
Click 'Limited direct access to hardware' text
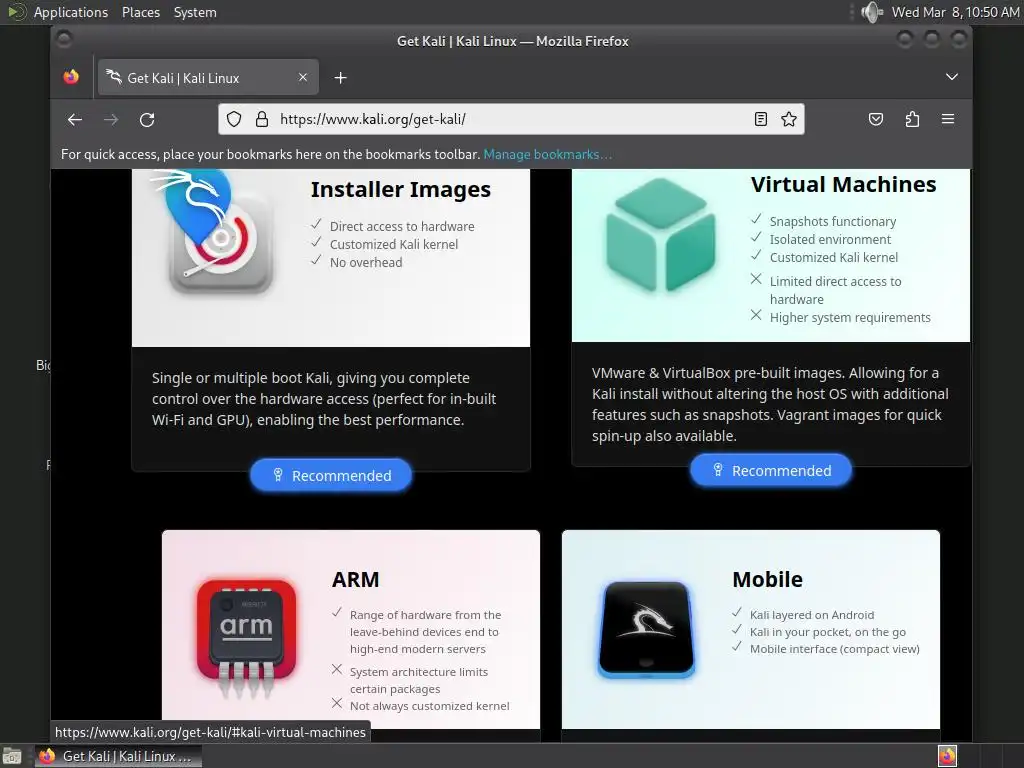(x=835, y=290)
